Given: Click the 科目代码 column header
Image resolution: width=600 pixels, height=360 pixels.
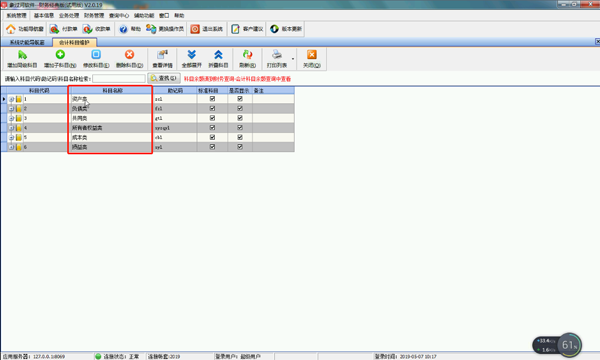Looking at the screenshot, I should tap(38, 91).
